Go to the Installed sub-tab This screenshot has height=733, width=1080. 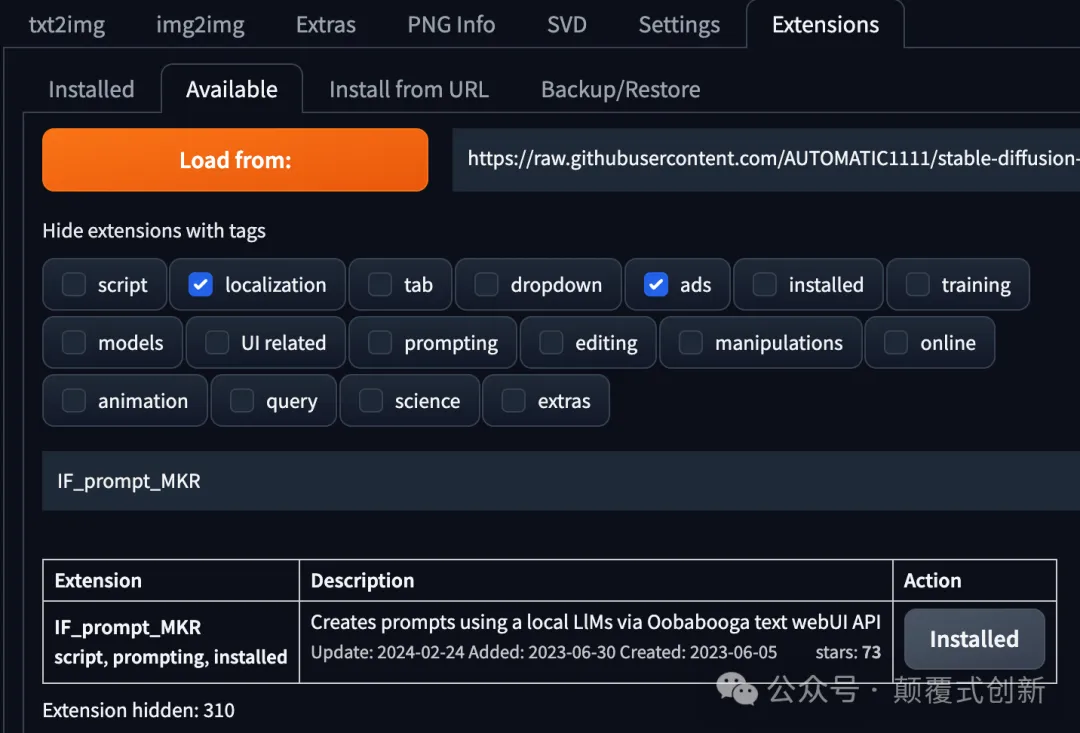pyautogui.click(x=92, y=90)
